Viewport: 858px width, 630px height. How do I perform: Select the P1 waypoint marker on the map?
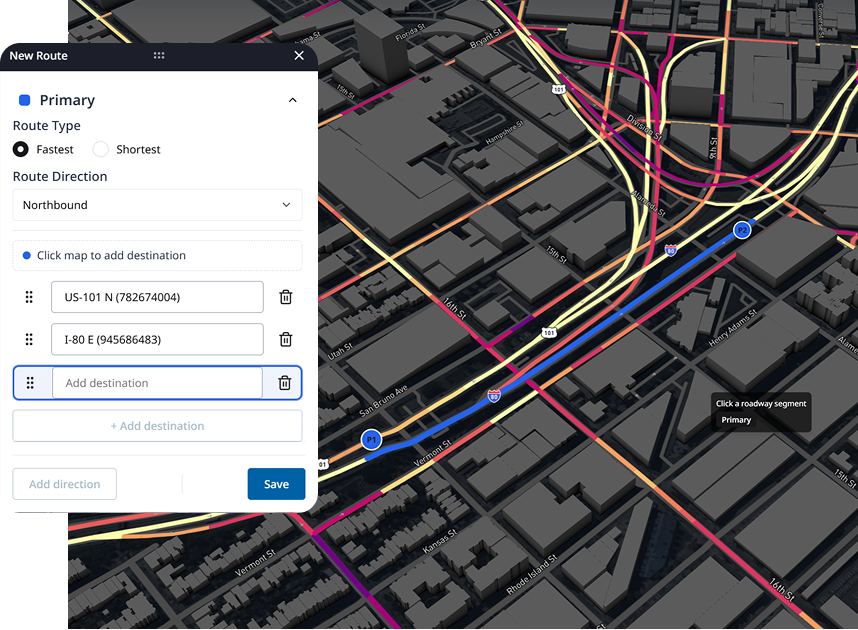pyautogui.click(x=371, y=439)
